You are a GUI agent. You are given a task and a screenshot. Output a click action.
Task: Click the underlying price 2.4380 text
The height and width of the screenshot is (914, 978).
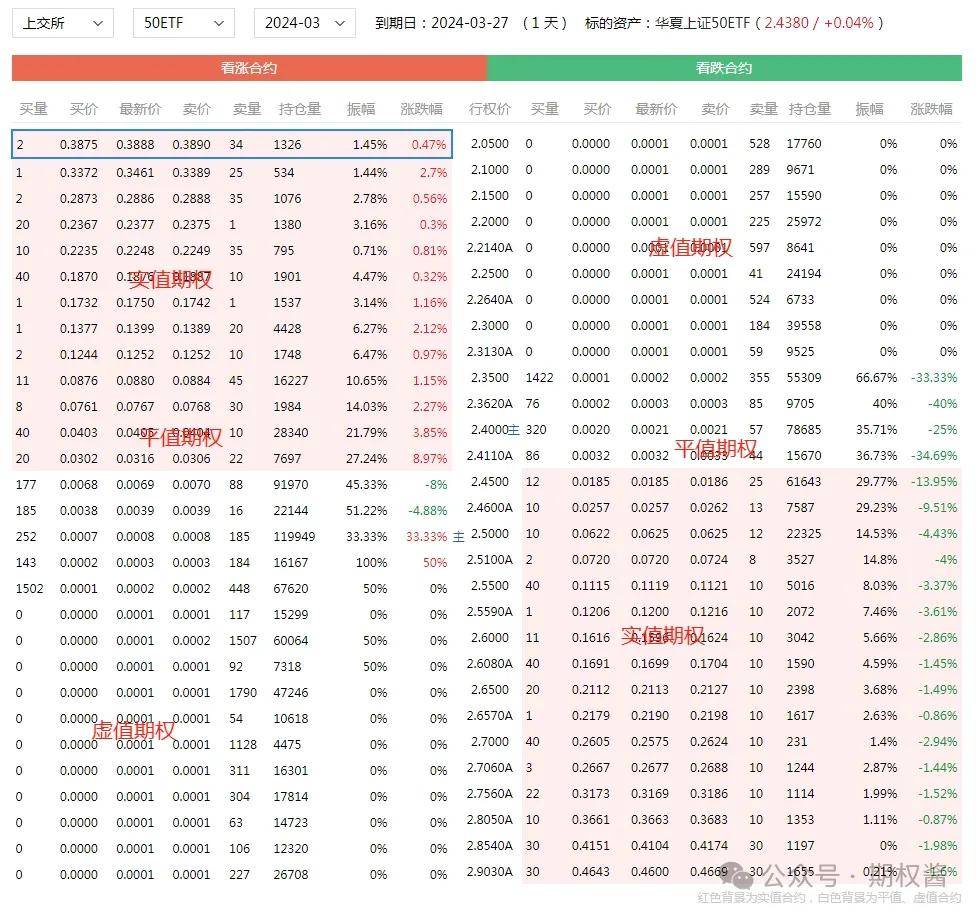pyautogui.click(x=787, y=23)
